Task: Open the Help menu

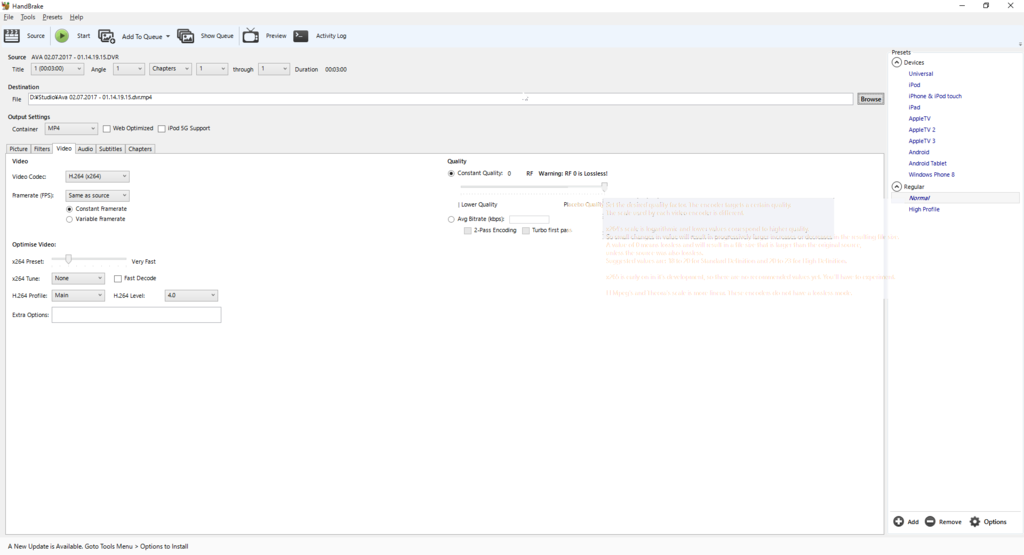Action: tap(76, 17)
